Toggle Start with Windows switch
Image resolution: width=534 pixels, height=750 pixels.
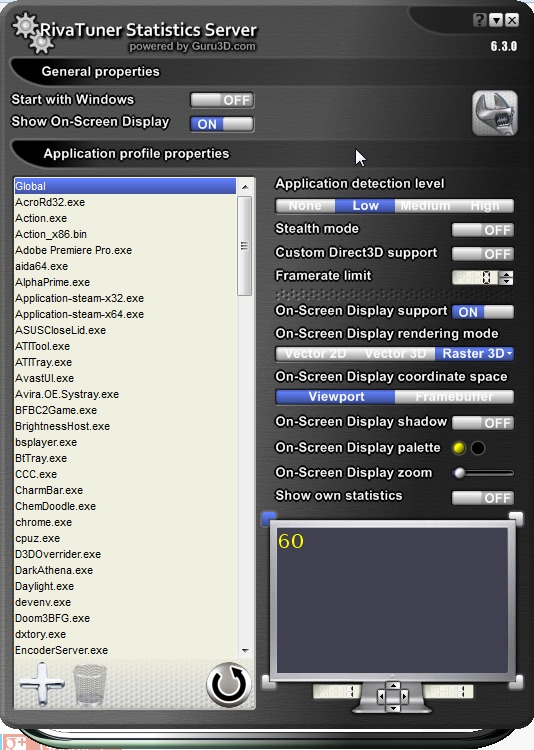click(x=222, y=100)
